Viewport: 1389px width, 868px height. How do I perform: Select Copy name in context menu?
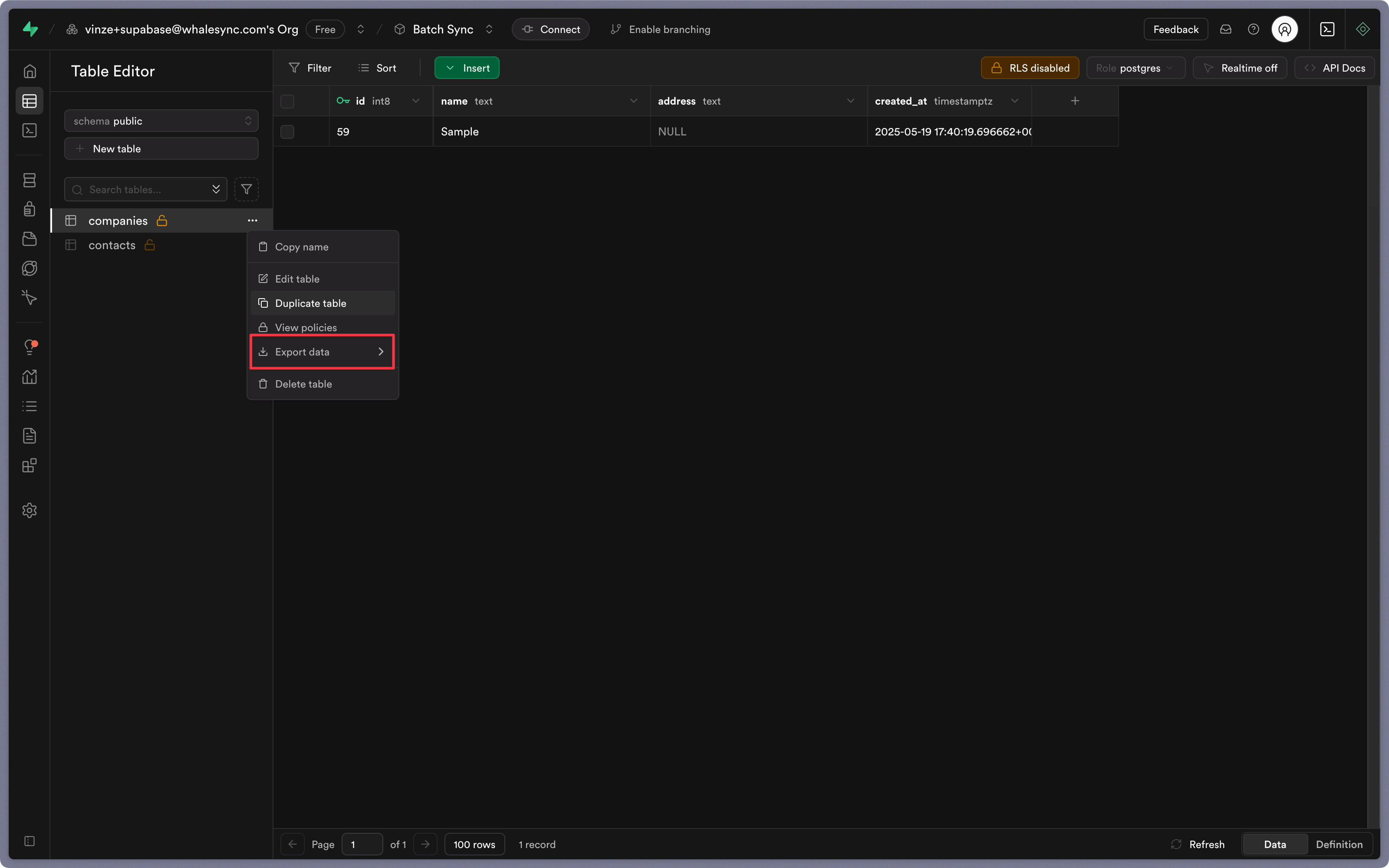point(323,247)
